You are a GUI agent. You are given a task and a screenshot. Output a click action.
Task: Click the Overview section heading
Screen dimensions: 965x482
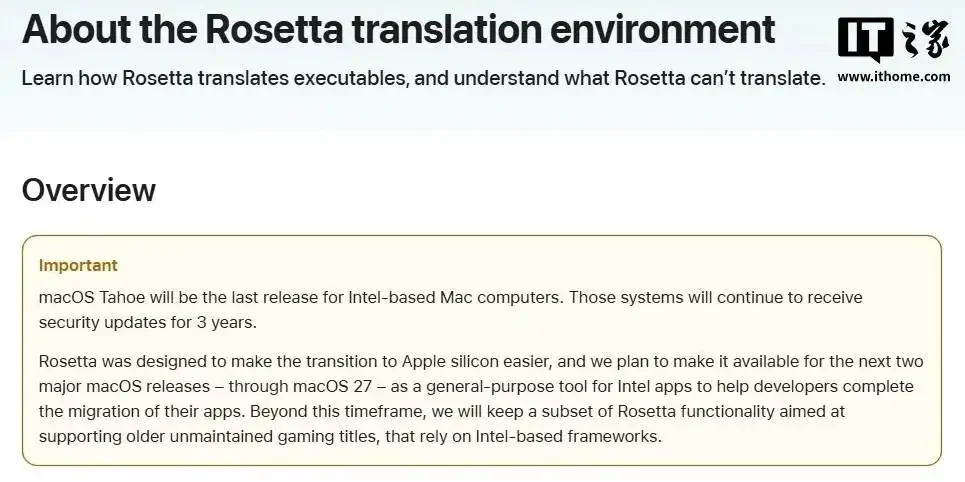point(89,190)
